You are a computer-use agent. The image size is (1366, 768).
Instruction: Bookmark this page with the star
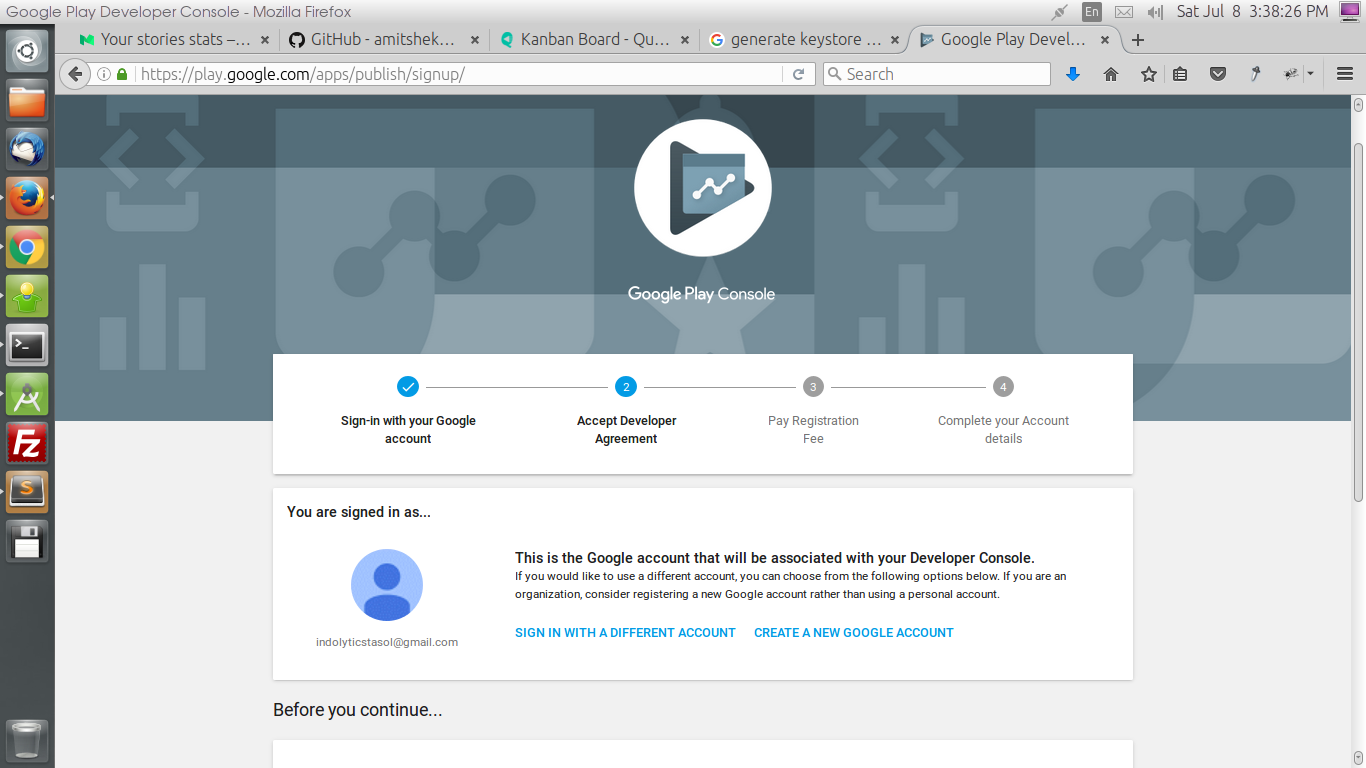(1149, 74)
